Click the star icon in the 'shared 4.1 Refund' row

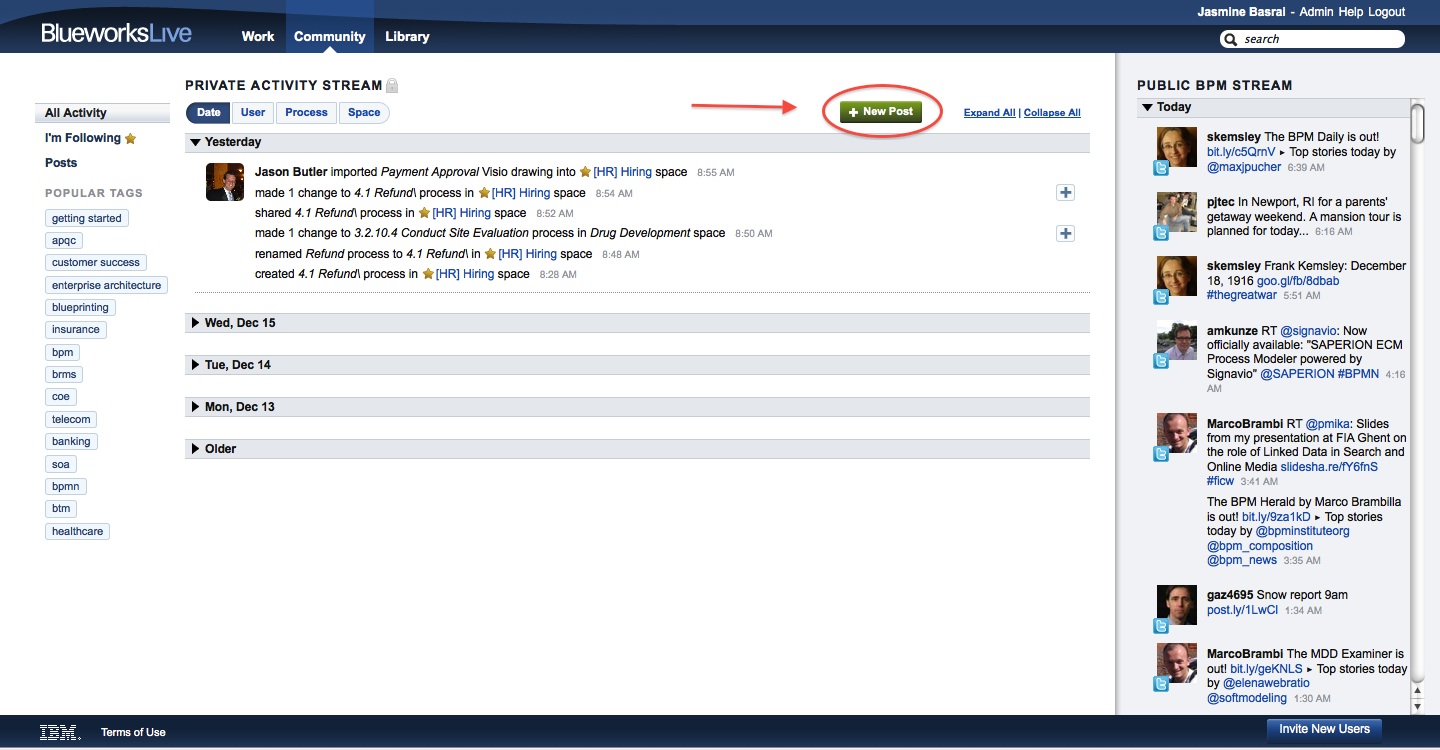click(424, 213)
